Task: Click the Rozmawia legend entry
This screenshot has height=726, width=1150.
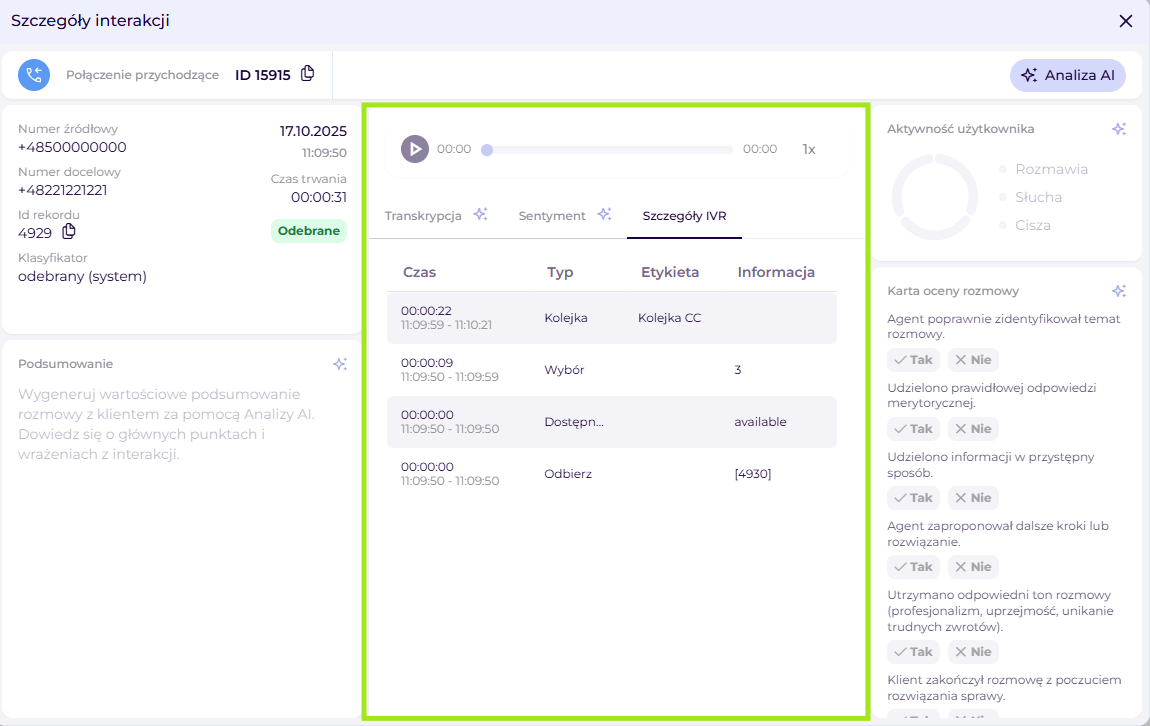Action: coord(1044,169)
